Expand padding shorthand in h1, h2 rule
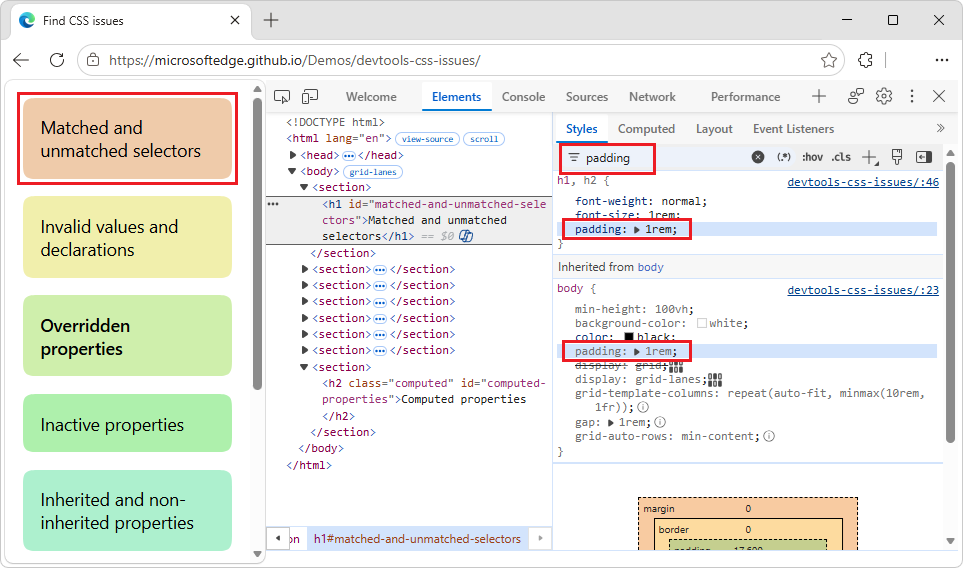 point(637,230)
